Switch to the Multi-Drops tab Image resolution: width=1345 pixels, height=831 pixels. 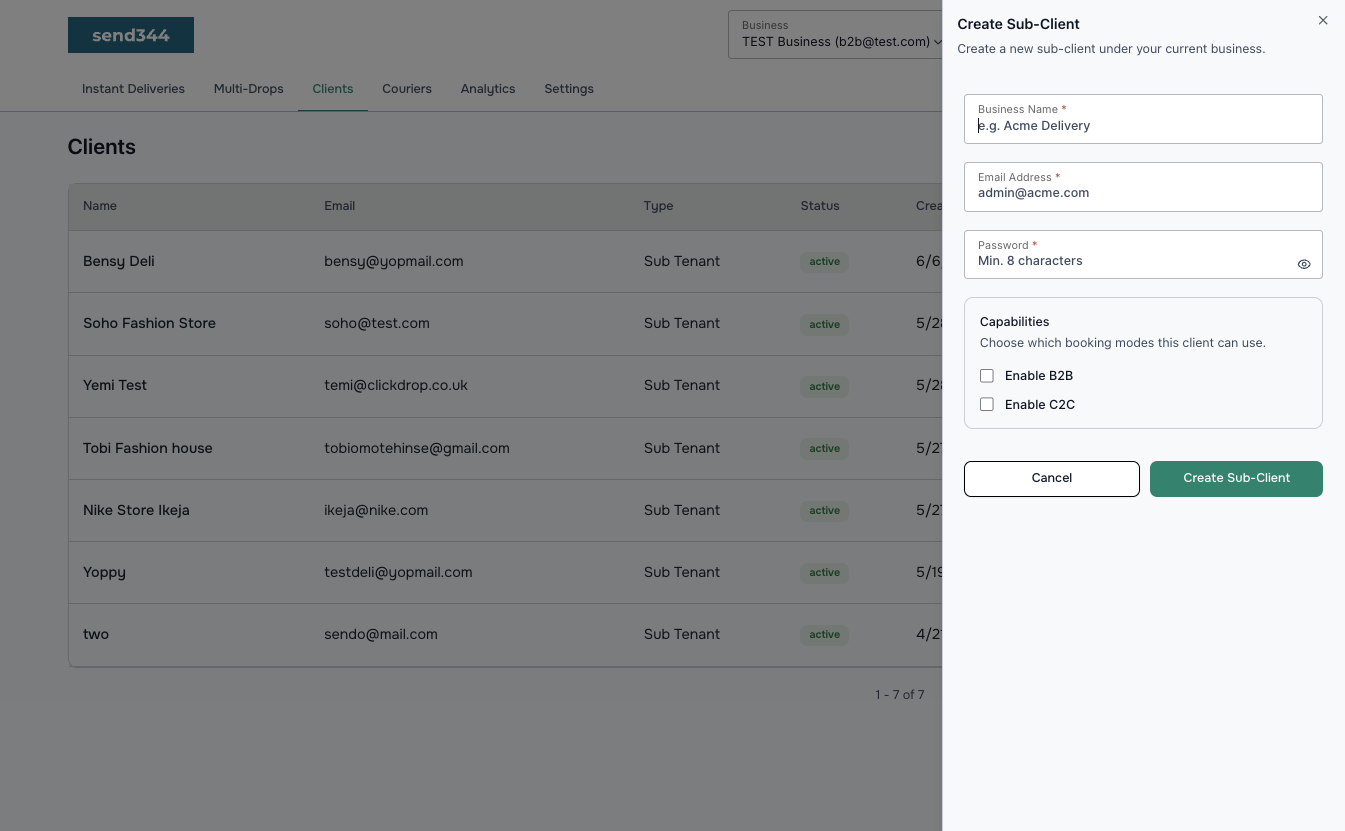tap(249, 89)
